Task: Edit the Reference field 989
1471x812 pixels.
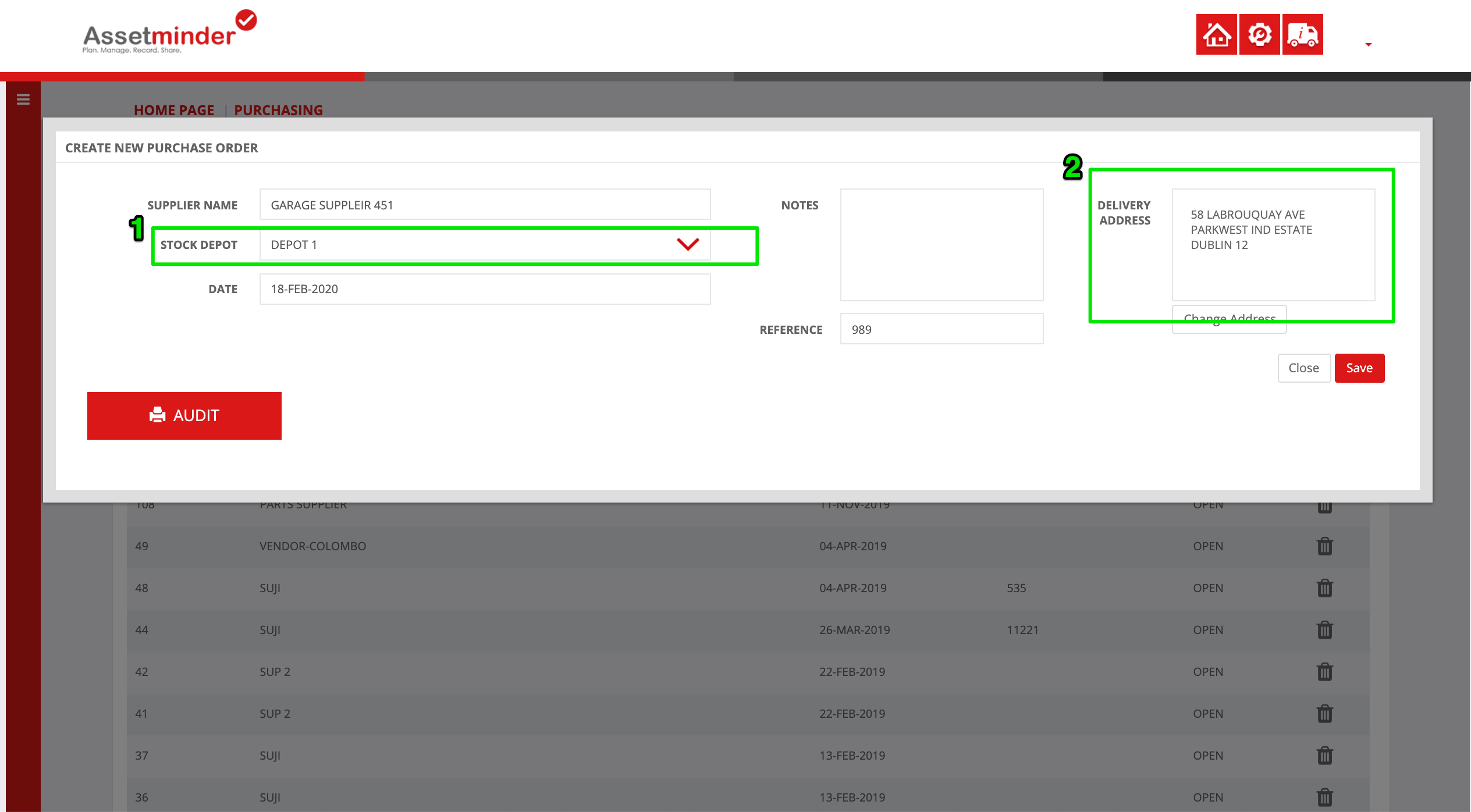Action: 941,329
